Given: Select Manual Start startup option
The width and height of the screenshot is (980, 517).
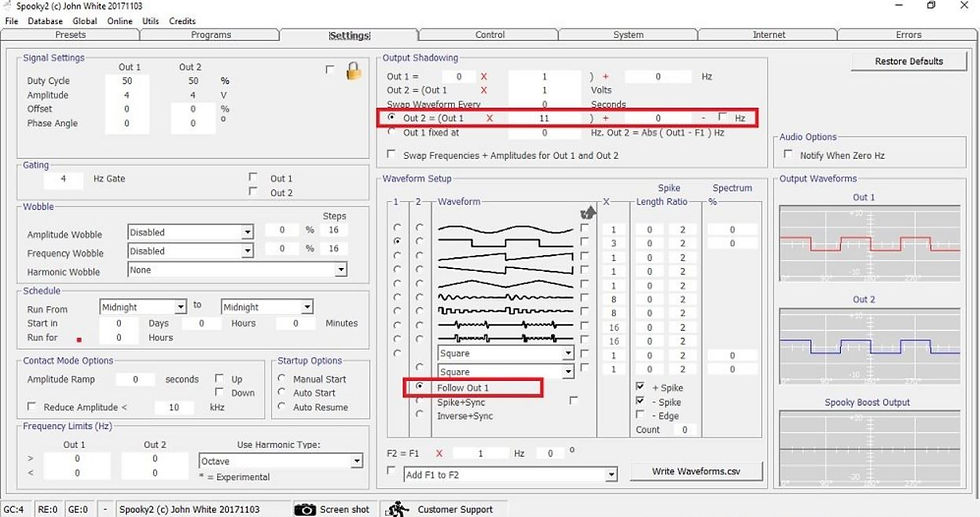Looking at the screenshot, I should click(x=282, y=379).
